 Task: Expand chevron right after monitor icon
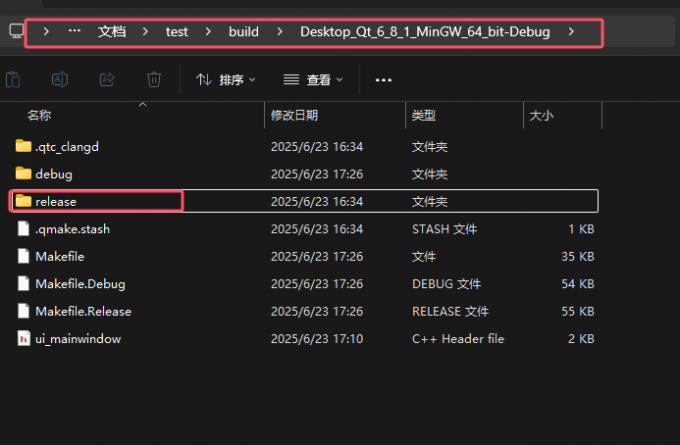point(46,31)
